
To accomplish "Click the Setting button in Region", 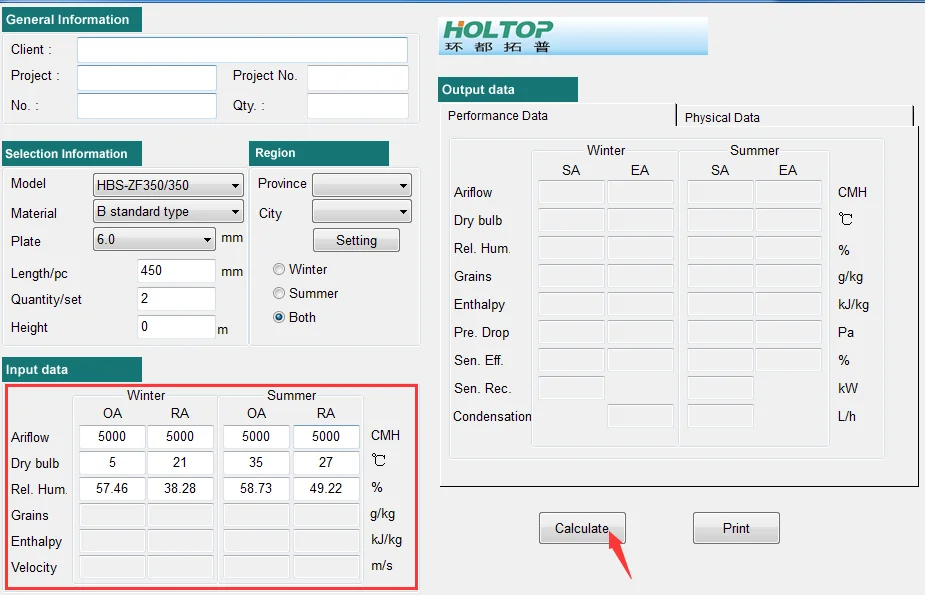I will (356, 240).
